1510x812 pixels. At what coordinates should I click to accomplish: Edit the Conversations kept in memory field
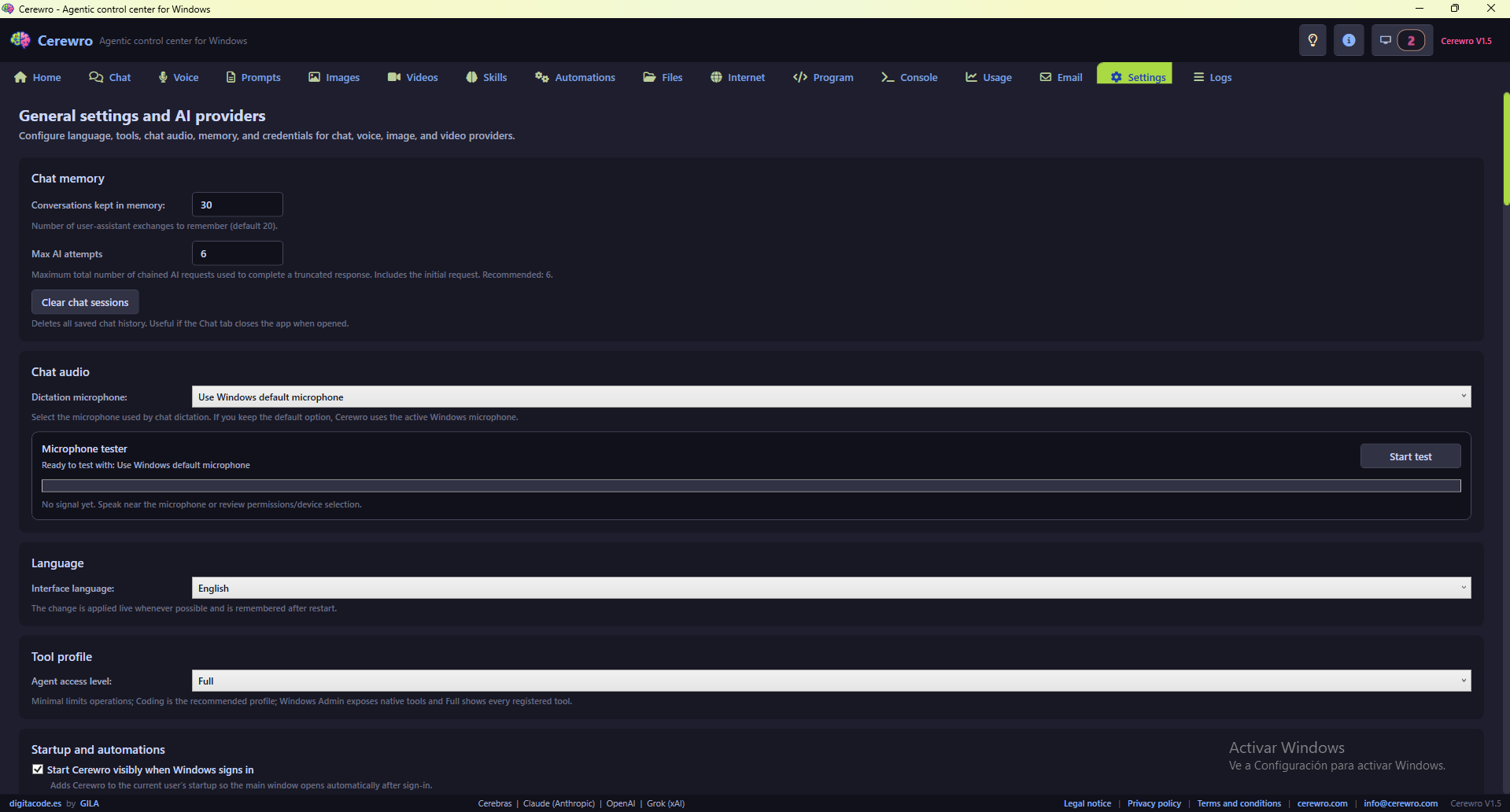pos(237,205)
